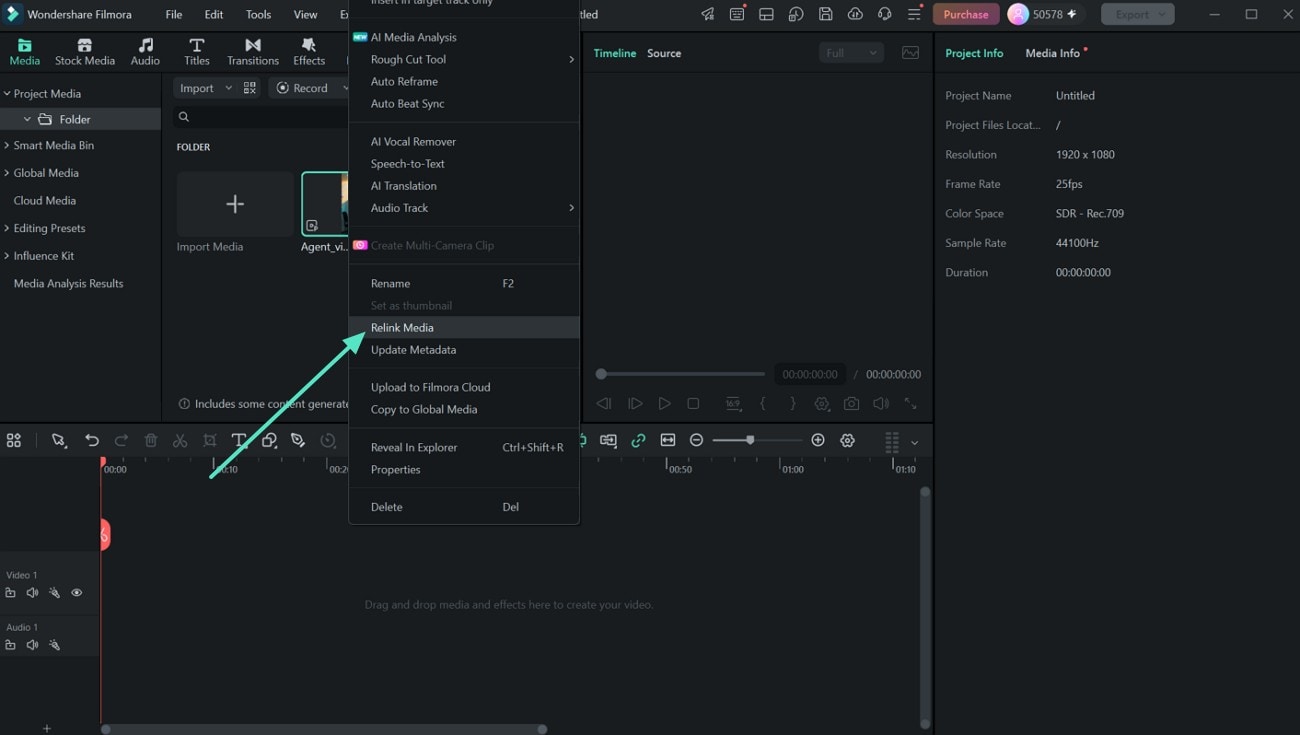Expand the Rough Cut Tool submenu

[x=464, y=60]
